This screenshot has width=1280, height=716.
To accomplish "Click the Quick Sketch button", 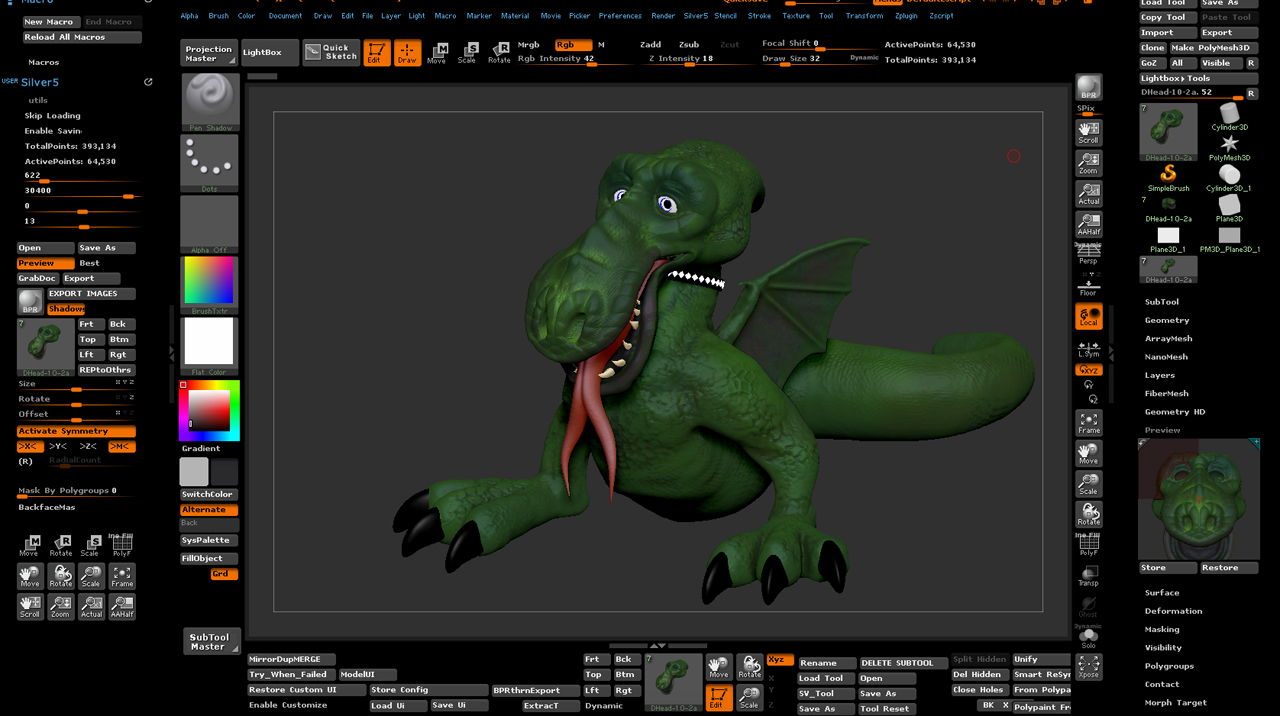I will pos(332,53).
